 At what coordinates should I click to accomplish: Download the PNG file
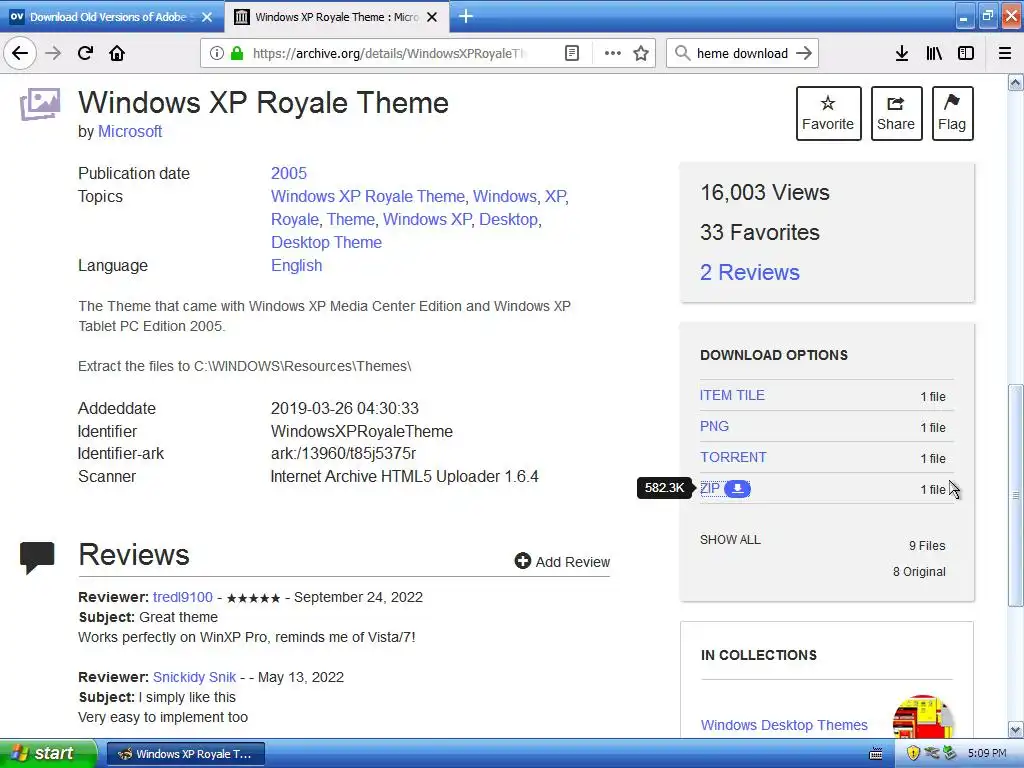[x=714, y=426]
